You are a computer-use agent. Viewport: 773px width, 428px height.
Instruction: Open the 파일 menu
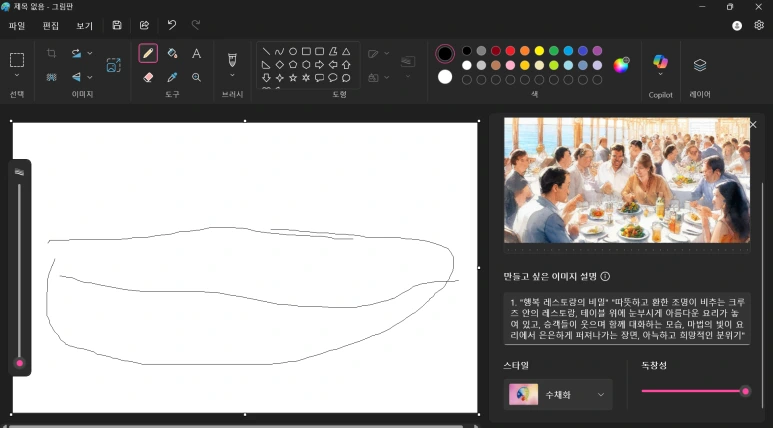click(x=17, y=26)
